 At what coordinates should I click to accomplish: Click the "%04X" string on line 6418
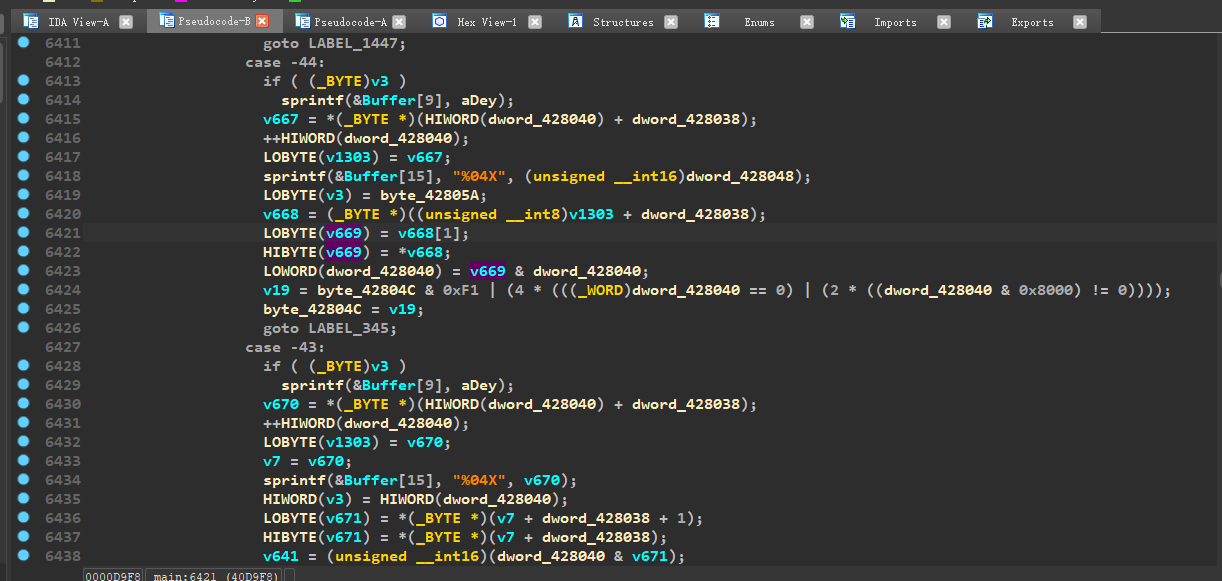(479, 176)
